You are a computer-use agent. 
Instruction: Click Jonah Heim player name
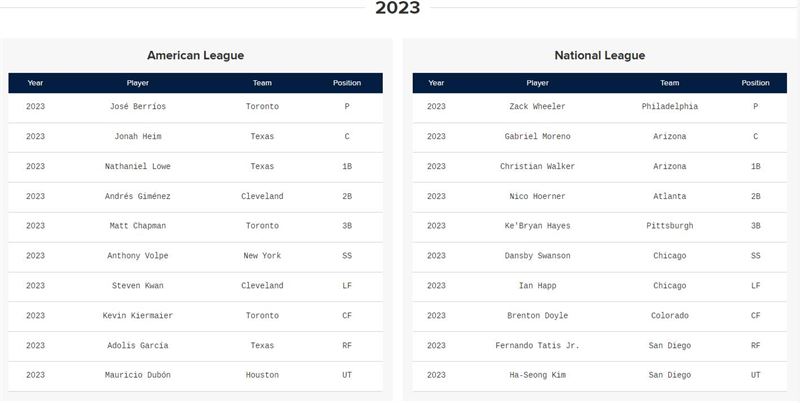click(x=138, y=136)
